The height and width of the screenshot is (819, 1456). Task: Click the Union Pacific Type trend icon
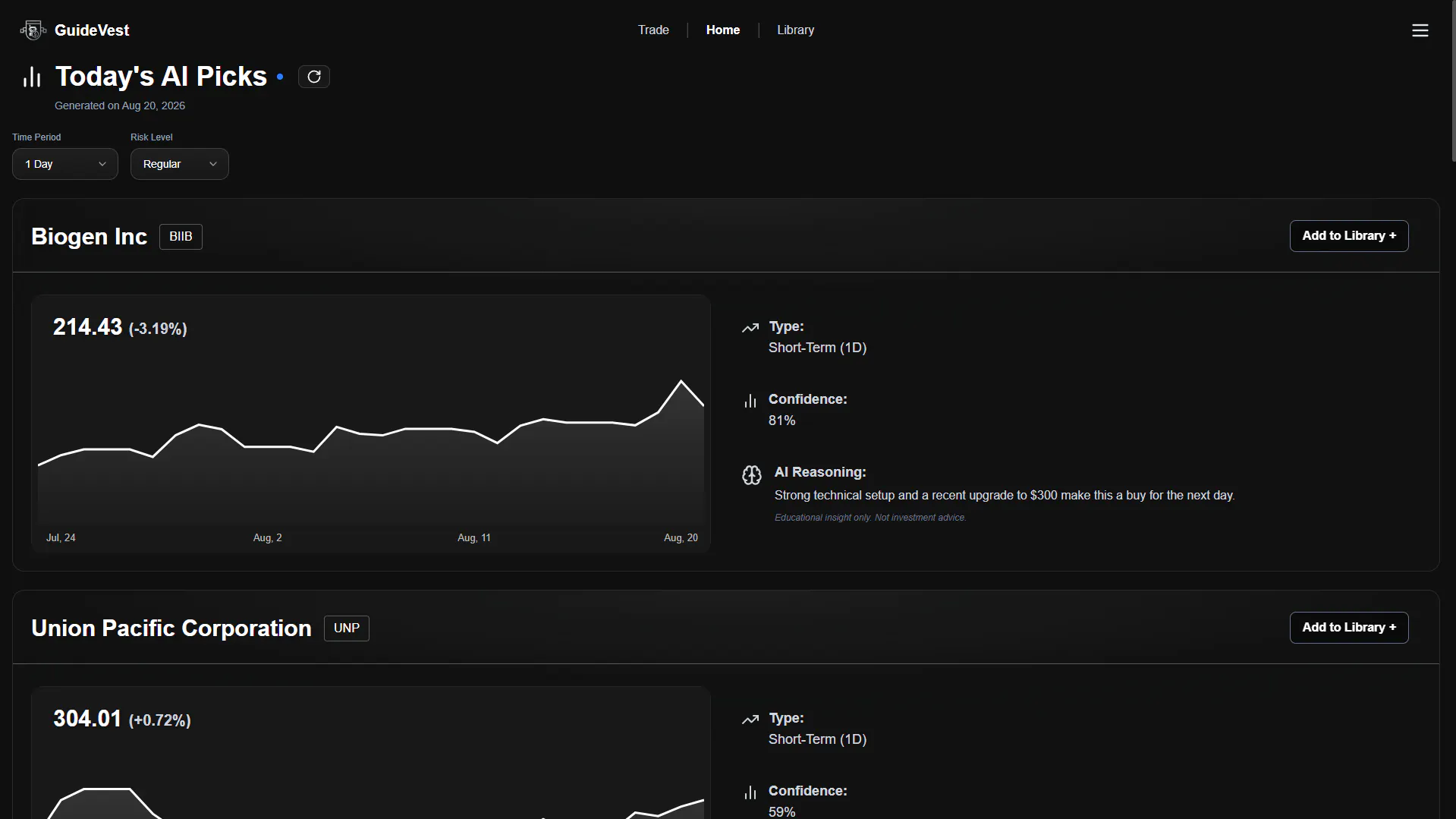750,720
